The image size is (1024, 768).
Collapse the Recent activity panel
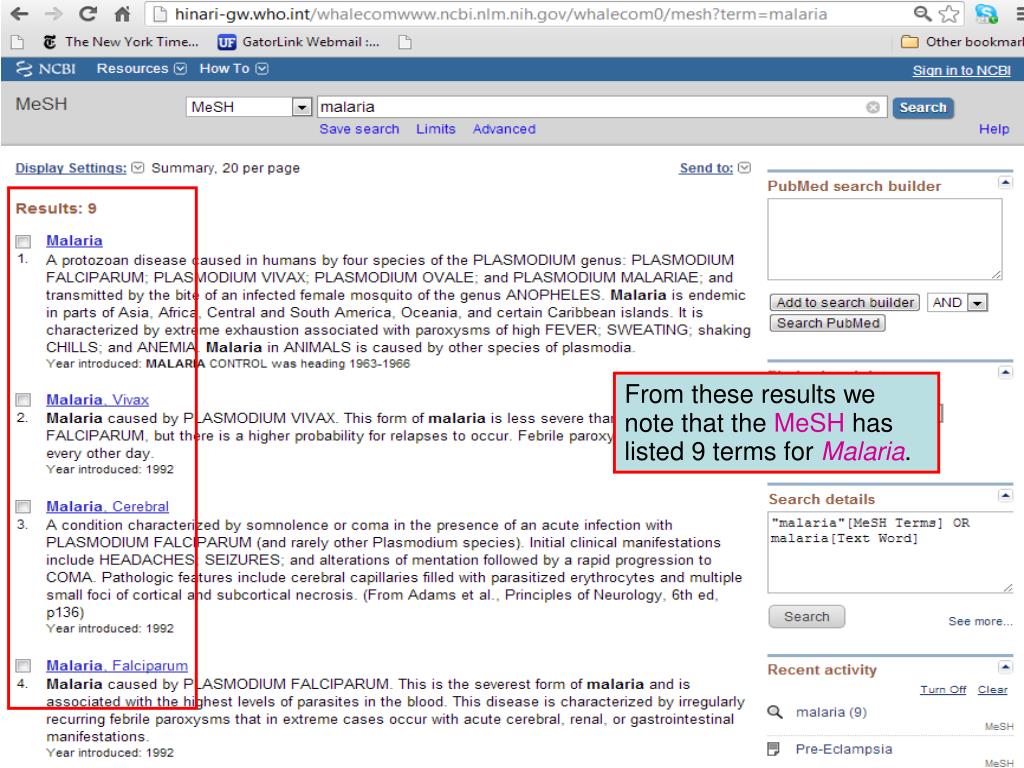tap(1005, 666)
